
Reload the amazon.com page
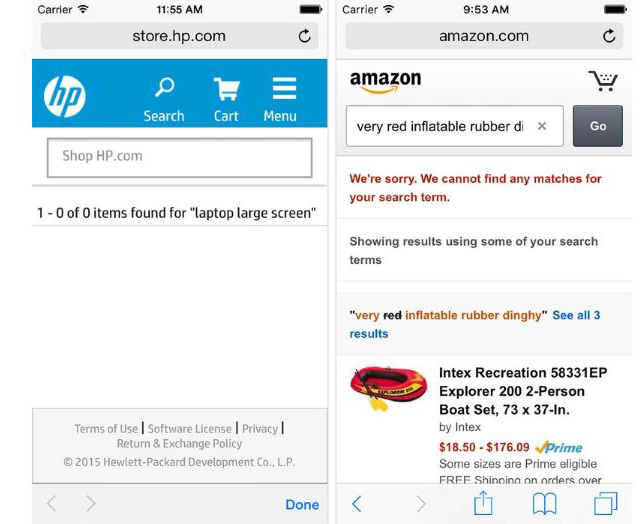point(610,36)
